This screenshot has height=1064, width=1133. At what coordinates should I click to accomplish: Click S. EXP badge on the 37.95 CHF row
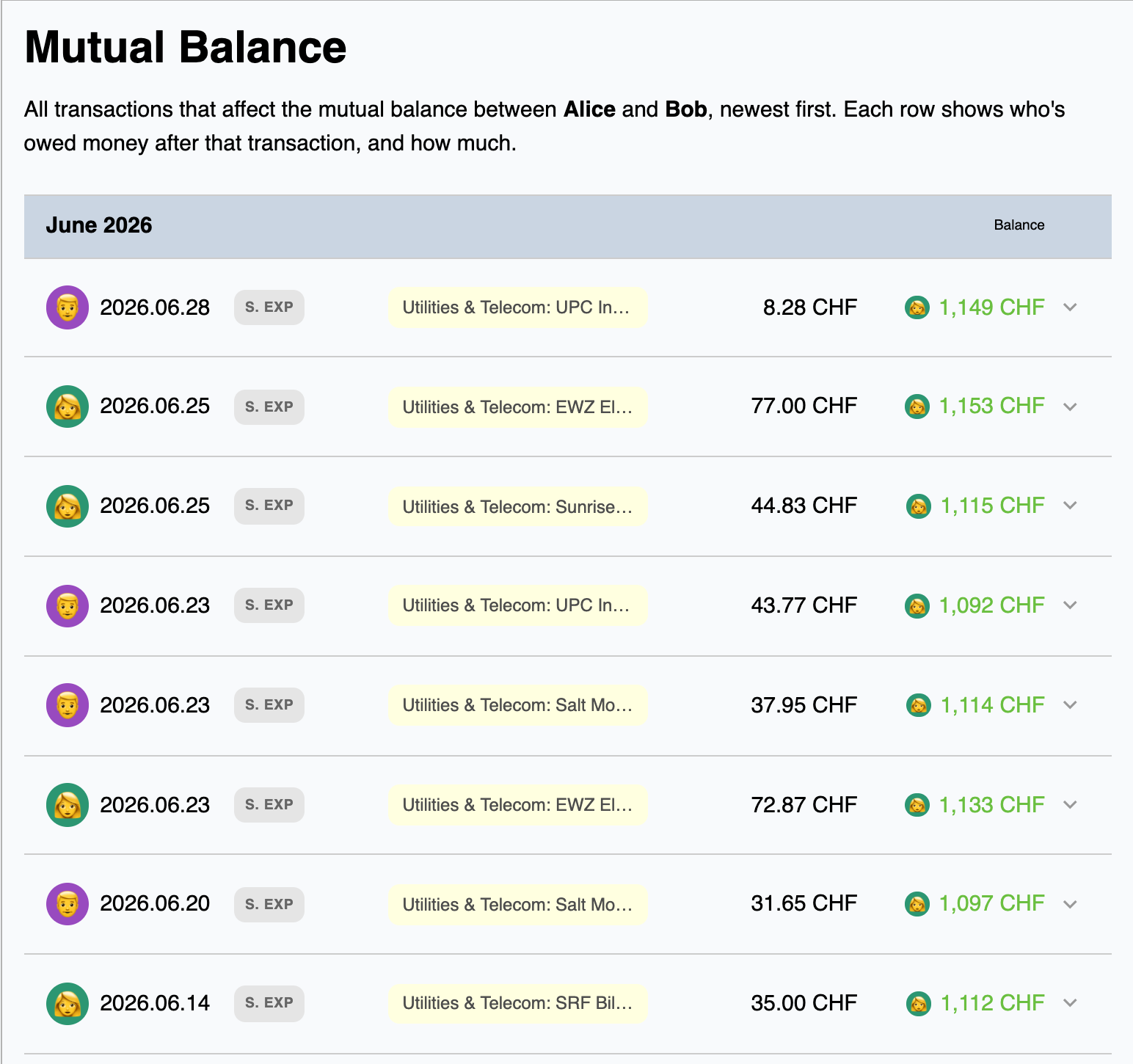pyautogui.click(x=269, y=705)
